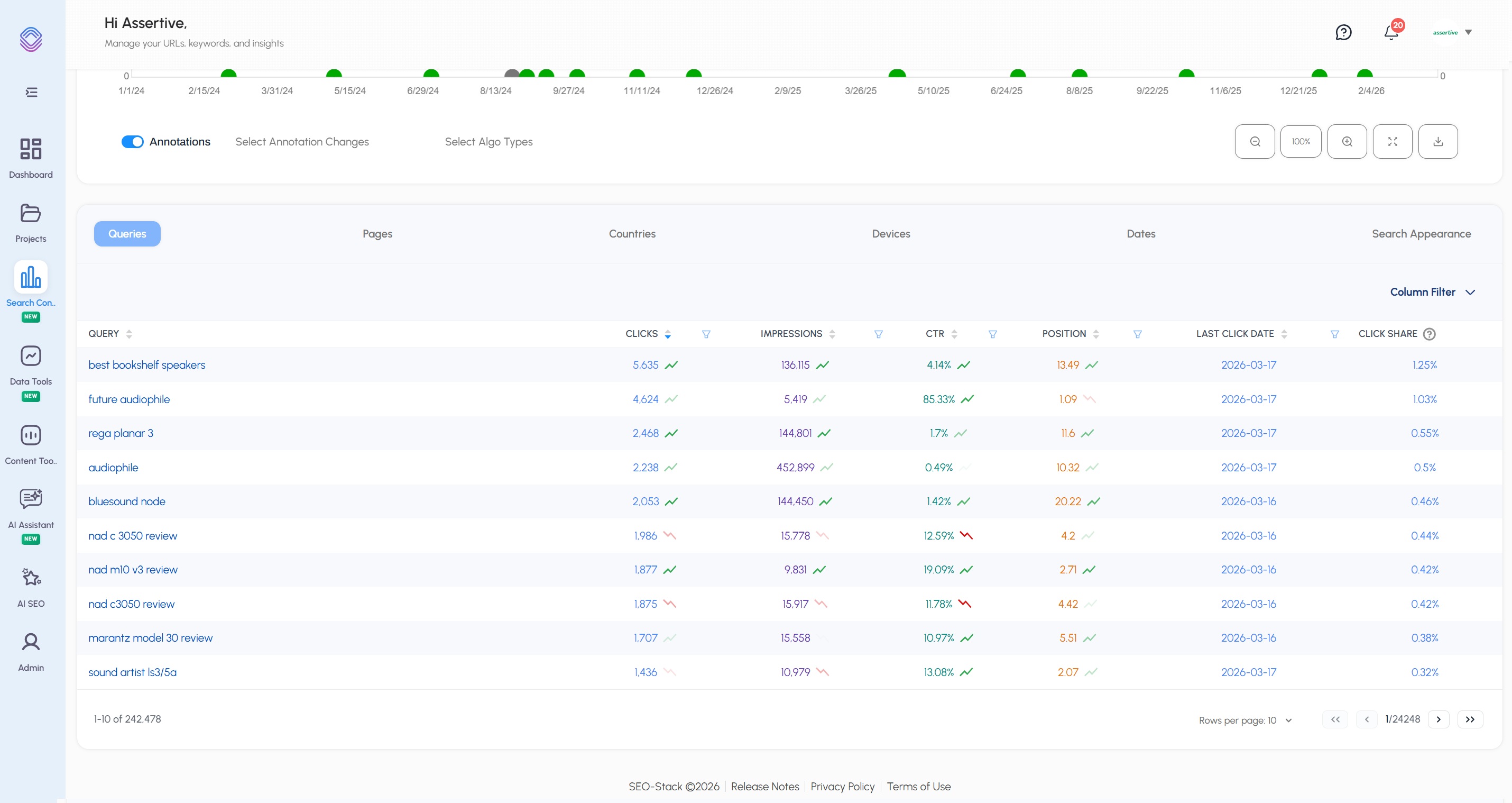Collapse the sidebar menu toggle
This screenshot has height=803, width=1512.
(x=31, y=92)
